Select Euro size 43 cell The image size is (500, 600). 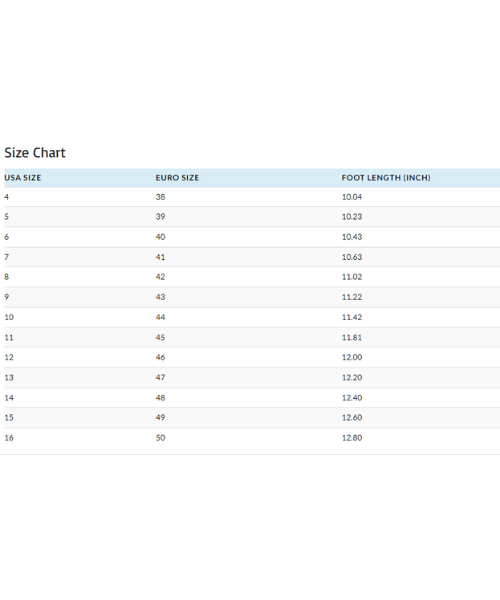[x=160, y=297]
